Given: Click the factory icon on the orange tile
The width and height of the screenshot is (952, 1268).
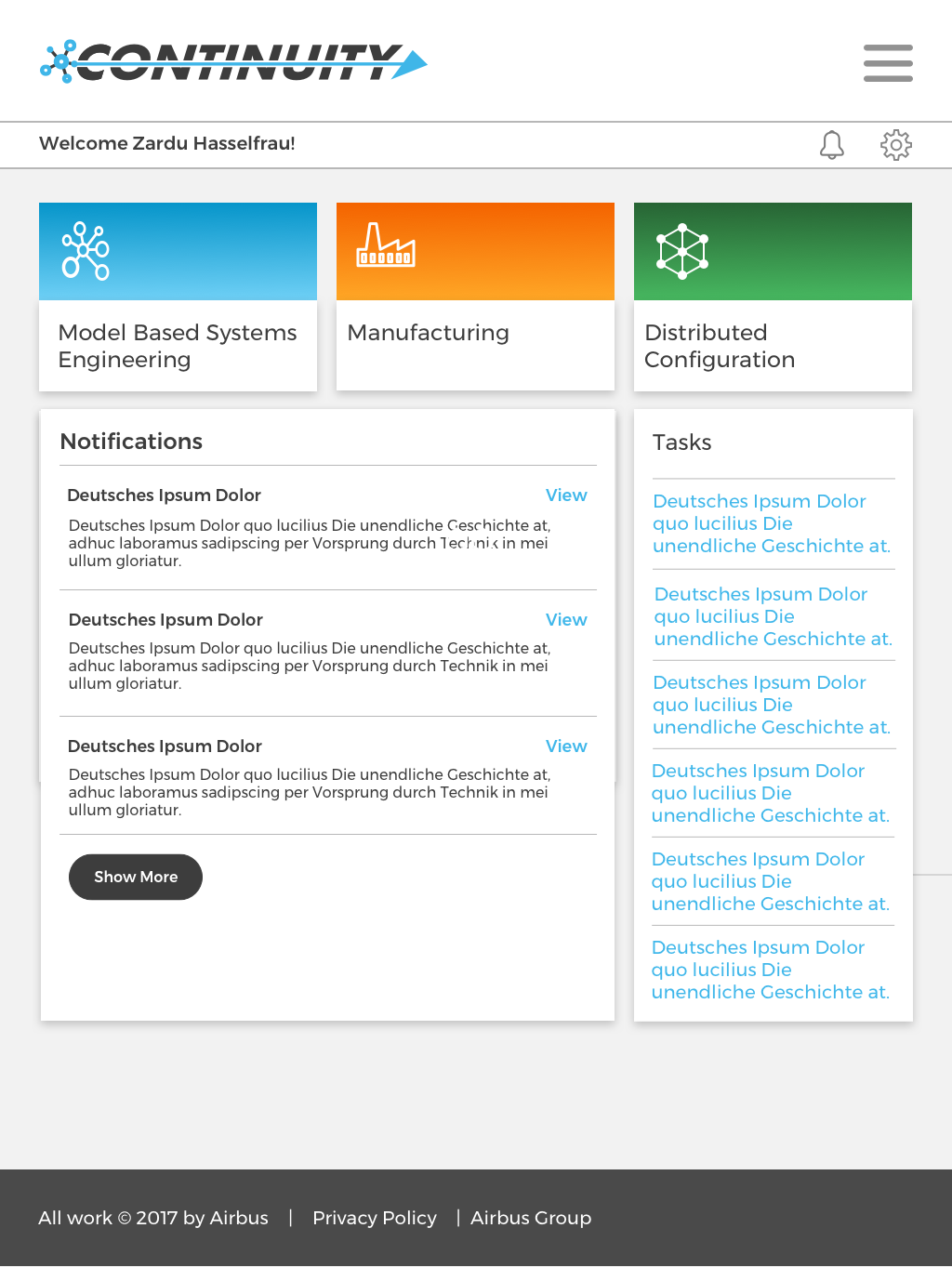Looking at the screenshot, I should pos(386,244).
